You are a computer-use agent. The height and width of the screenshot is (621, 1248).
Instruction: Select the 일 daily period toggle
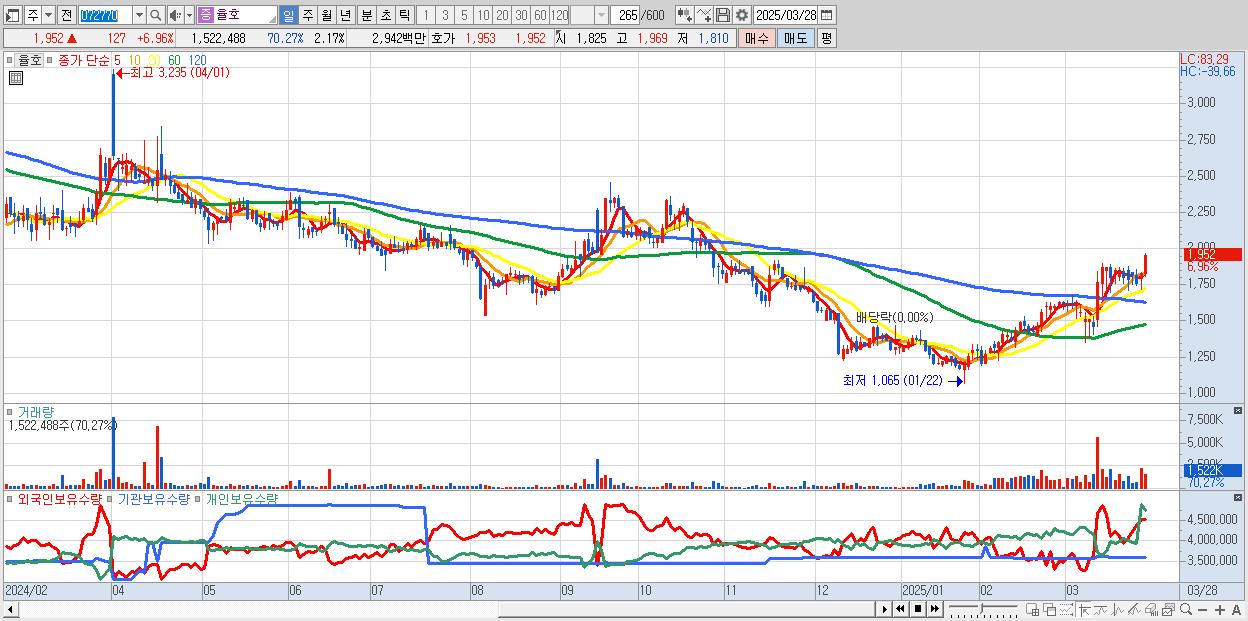288,15
